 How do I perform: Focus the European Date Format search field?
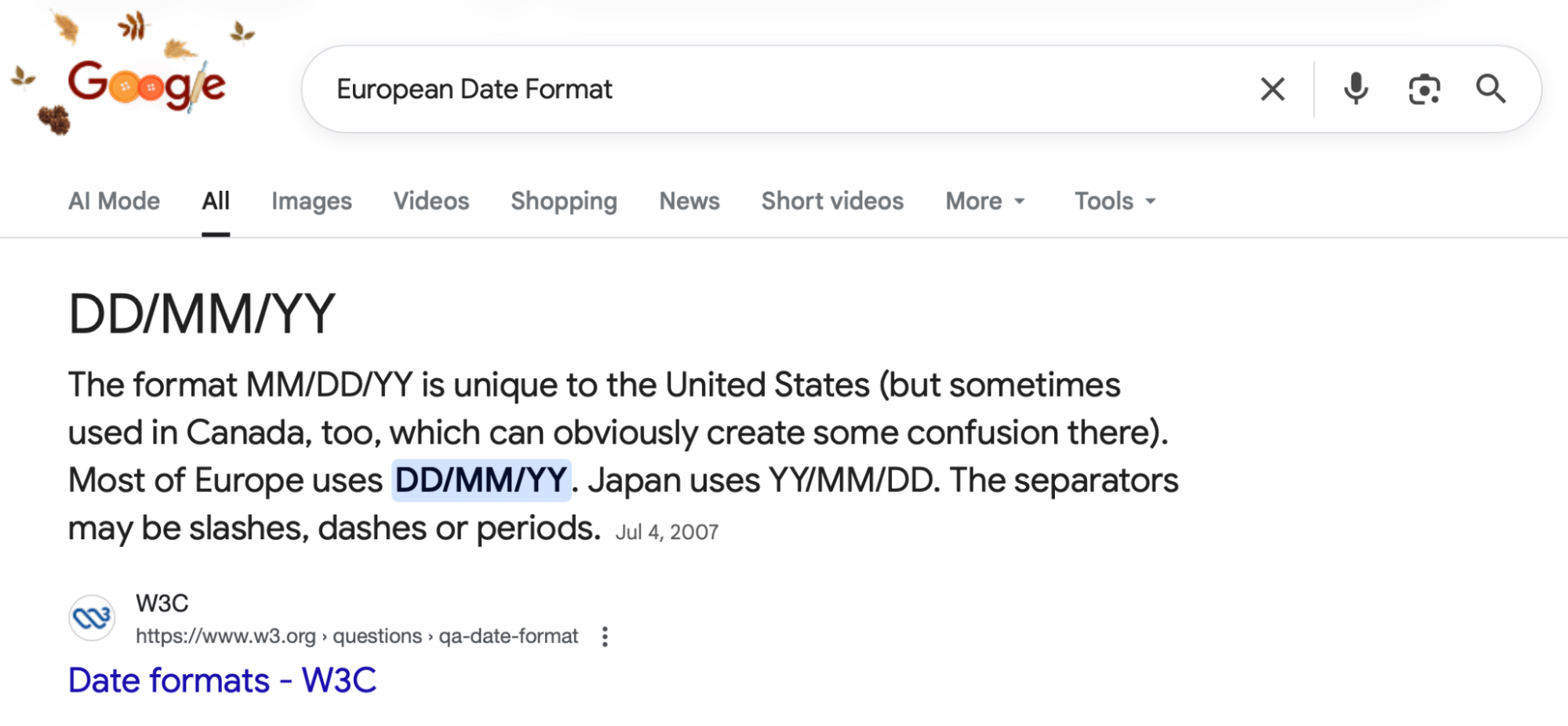coord(784,89)
